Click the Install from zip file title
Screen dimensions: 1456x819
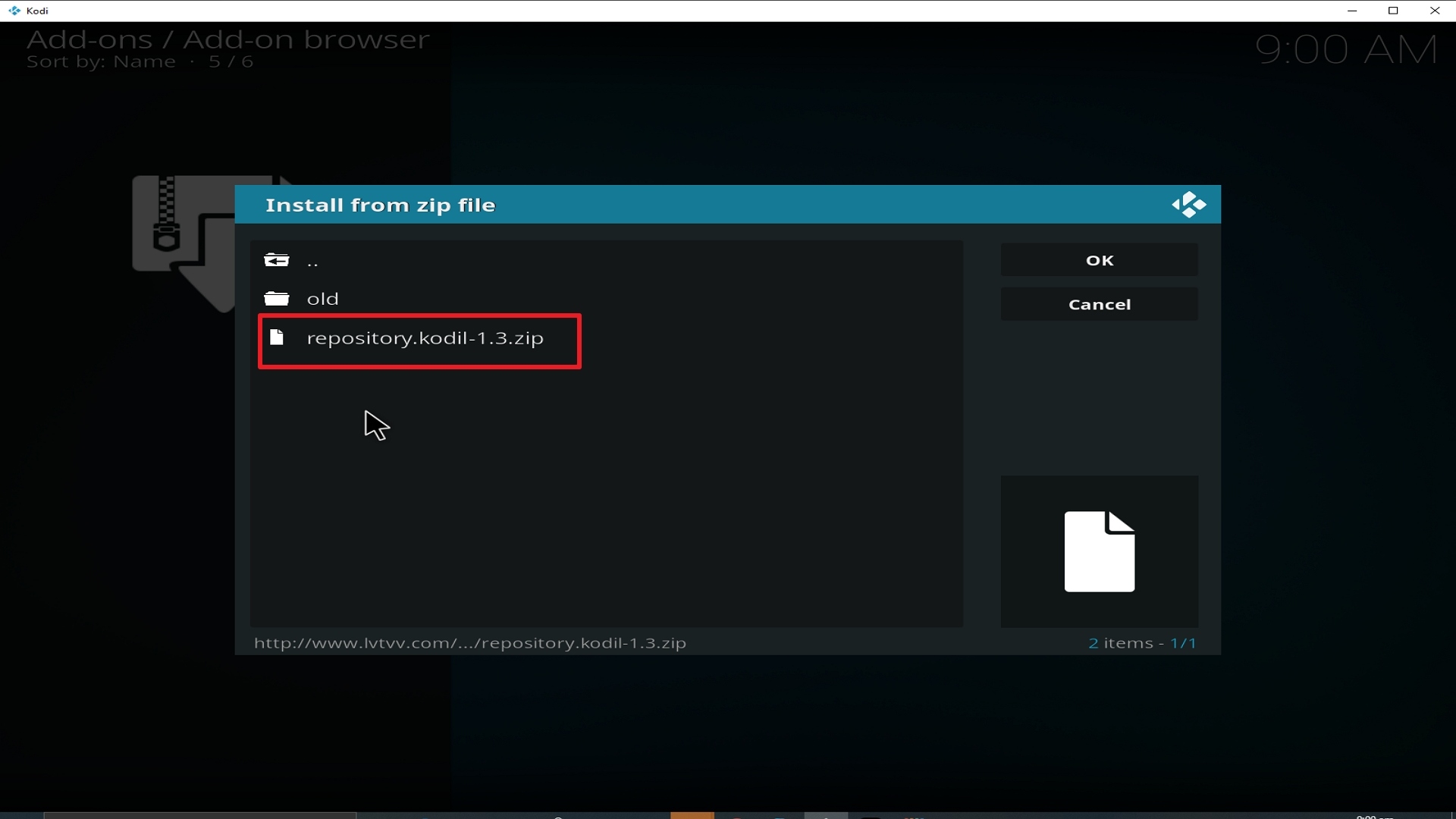pyautogui.click(x=381, y=206)
